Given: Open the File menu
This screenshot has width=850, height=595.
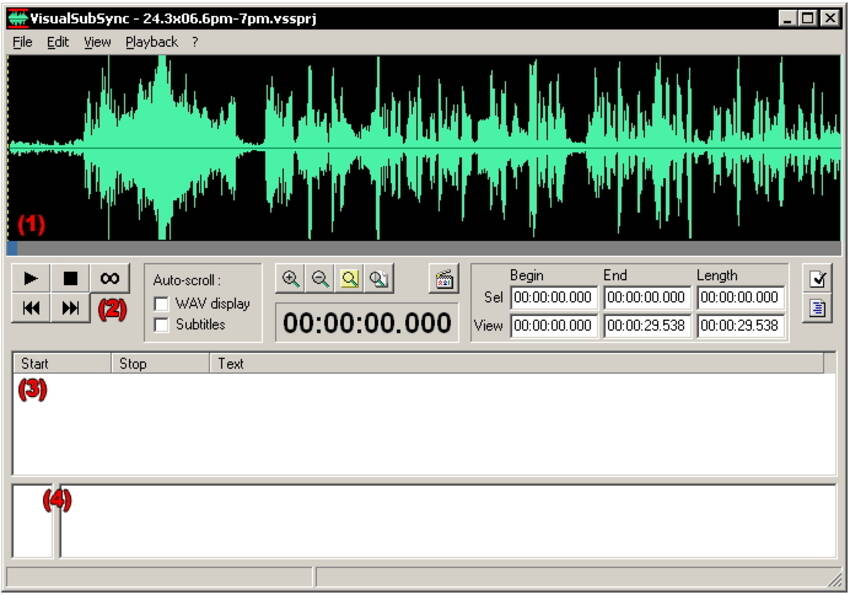Looking at the screenshot, I should coord(22,42).
